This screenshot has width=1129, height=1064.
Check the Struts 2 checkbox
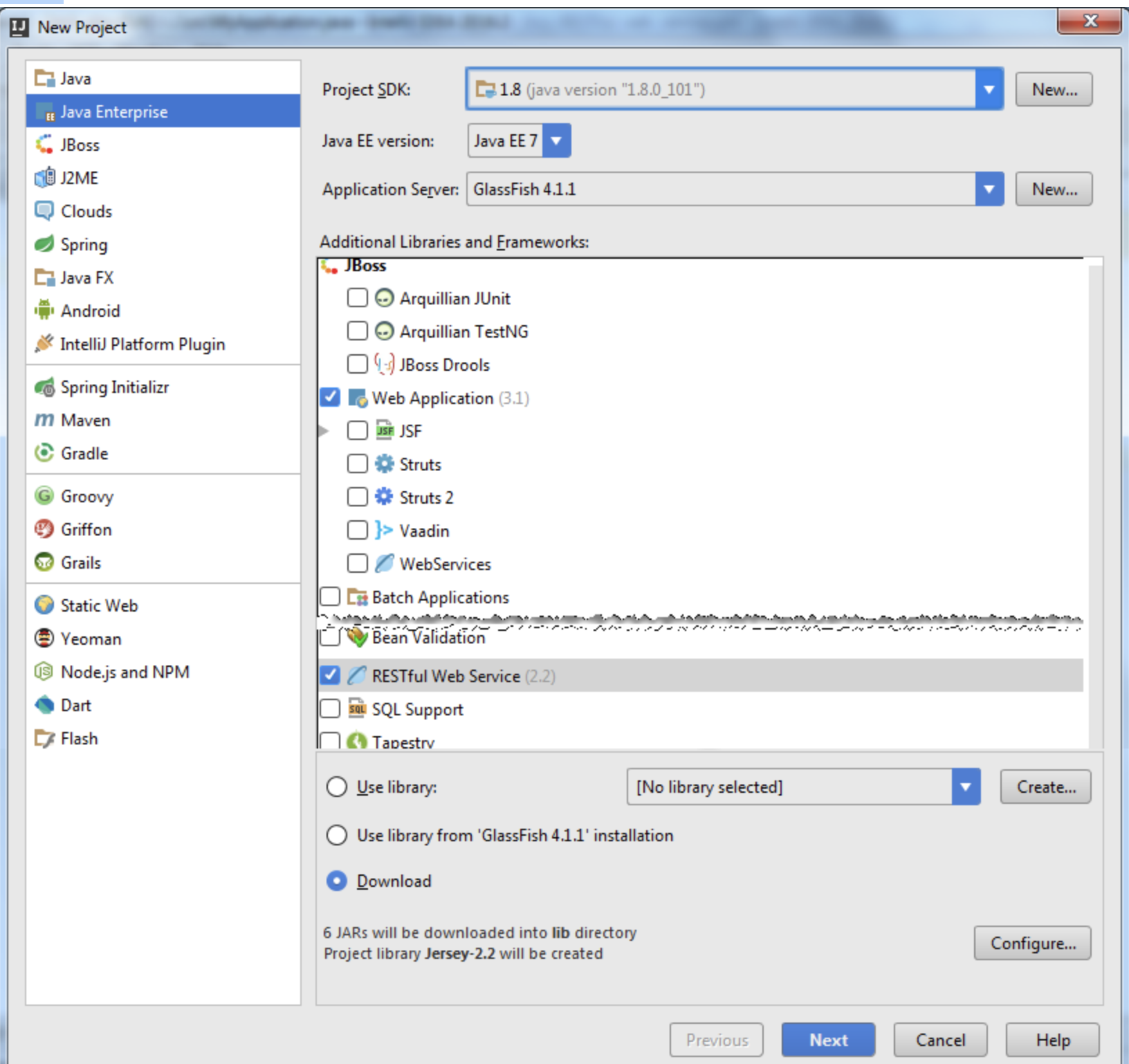point(357,497)
